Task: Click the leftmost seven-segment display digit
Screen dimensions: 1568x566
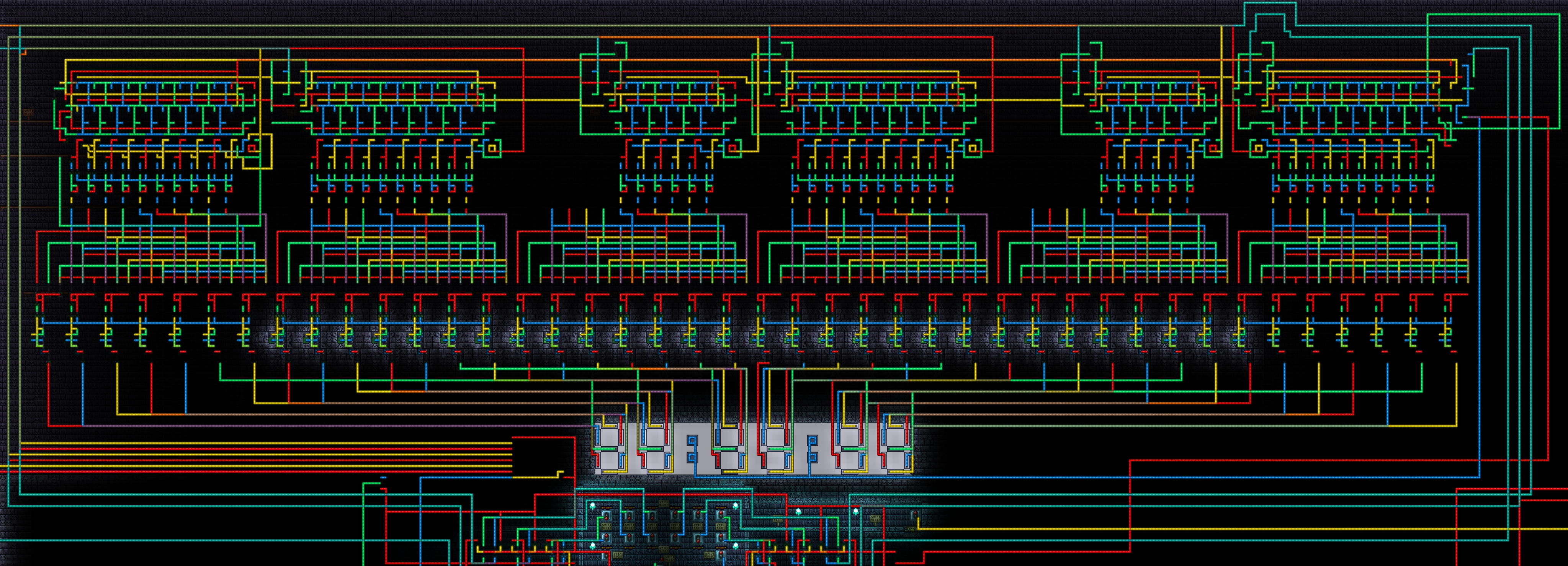Action: [610, 449]
